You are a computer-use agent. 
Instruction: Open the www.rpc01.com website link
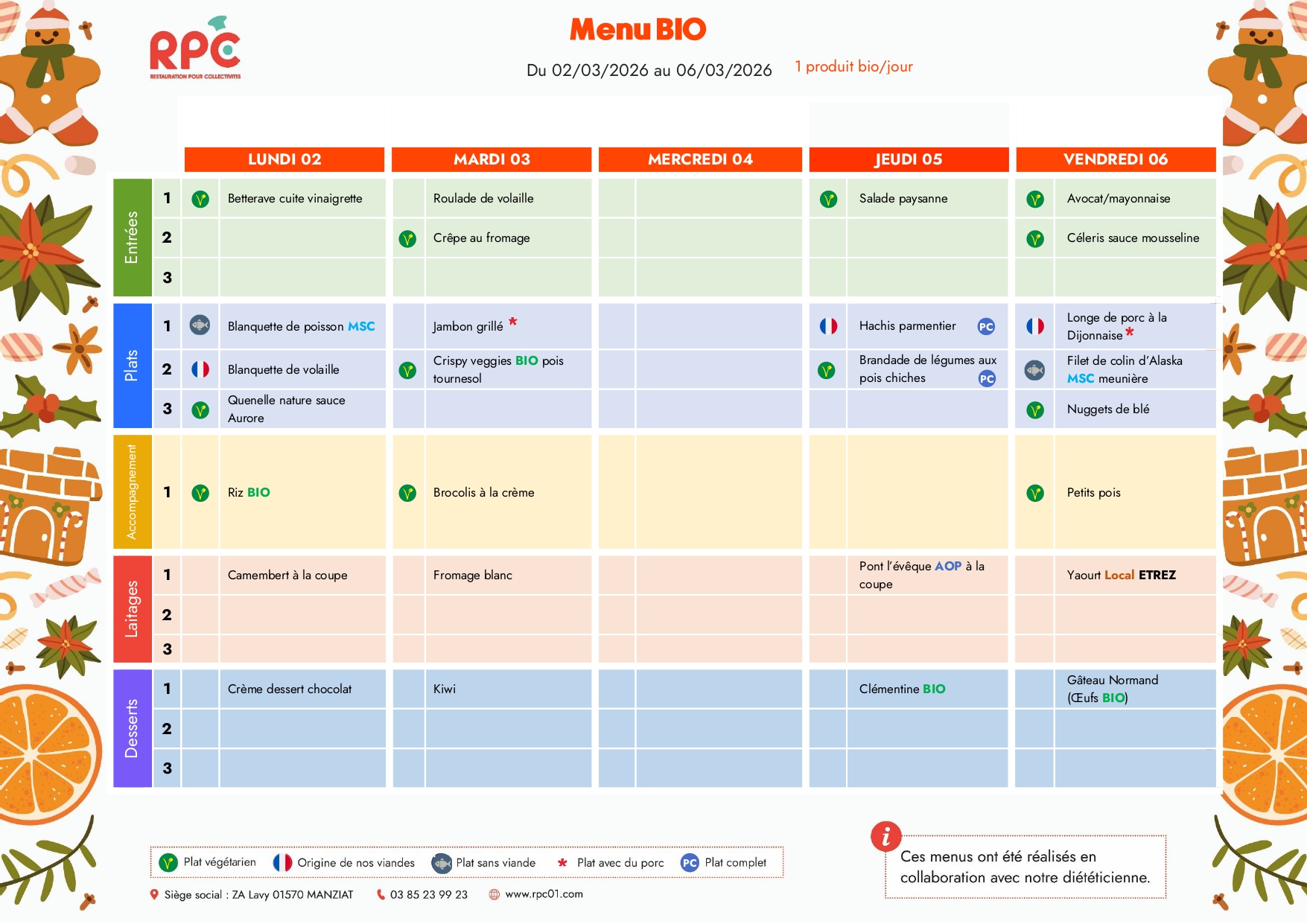pyautogui.click(x=544, y=894)
